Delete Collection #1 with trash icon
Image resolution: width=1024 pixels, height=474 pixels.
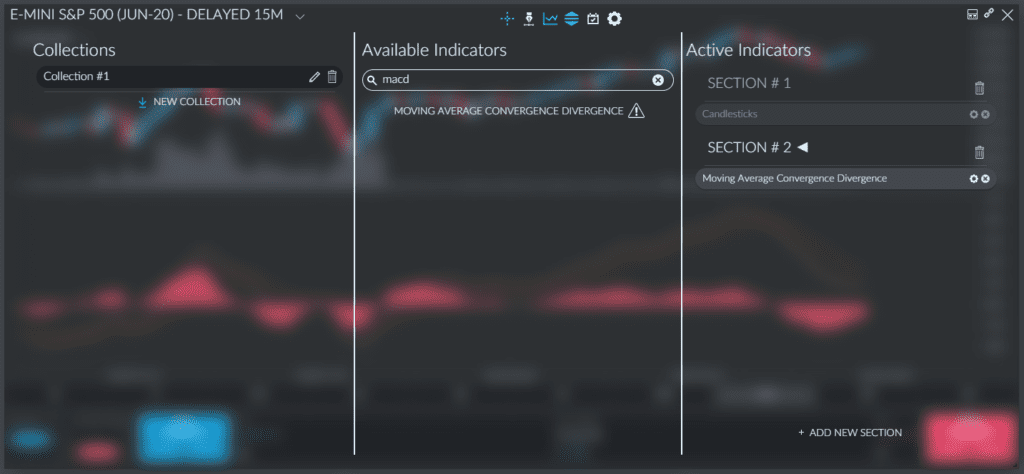click(x=332, y=76)
